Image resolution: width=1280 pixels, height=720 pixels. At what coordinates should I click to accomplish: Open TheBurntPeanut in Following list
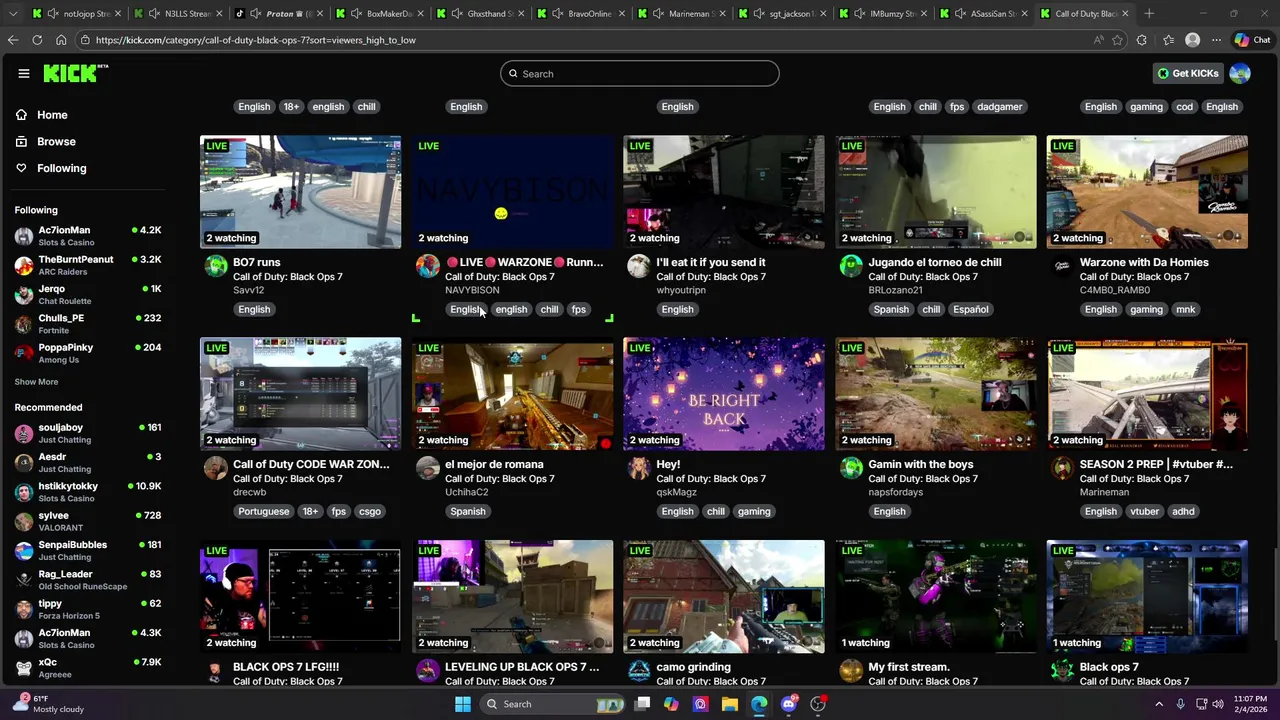point(88,265)
